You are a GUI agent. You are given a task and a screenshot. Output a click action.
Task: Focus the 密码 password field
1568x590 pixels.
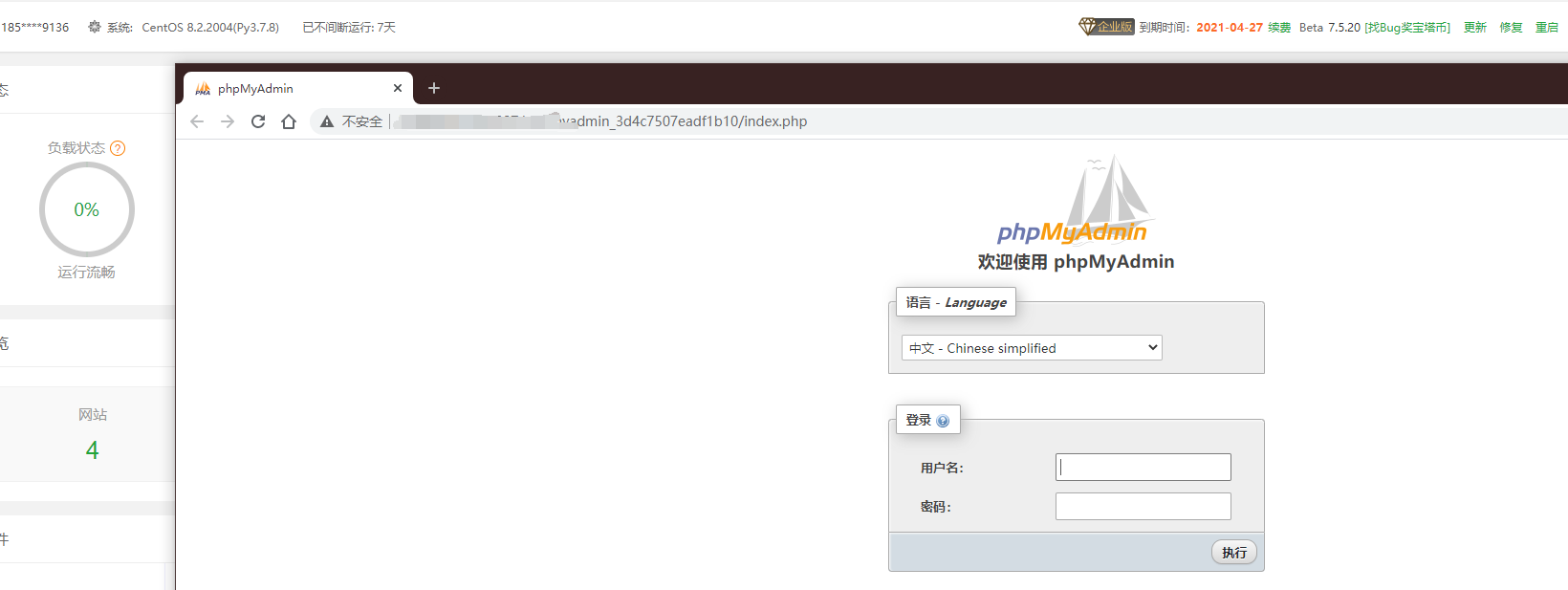click(1143, 507)
